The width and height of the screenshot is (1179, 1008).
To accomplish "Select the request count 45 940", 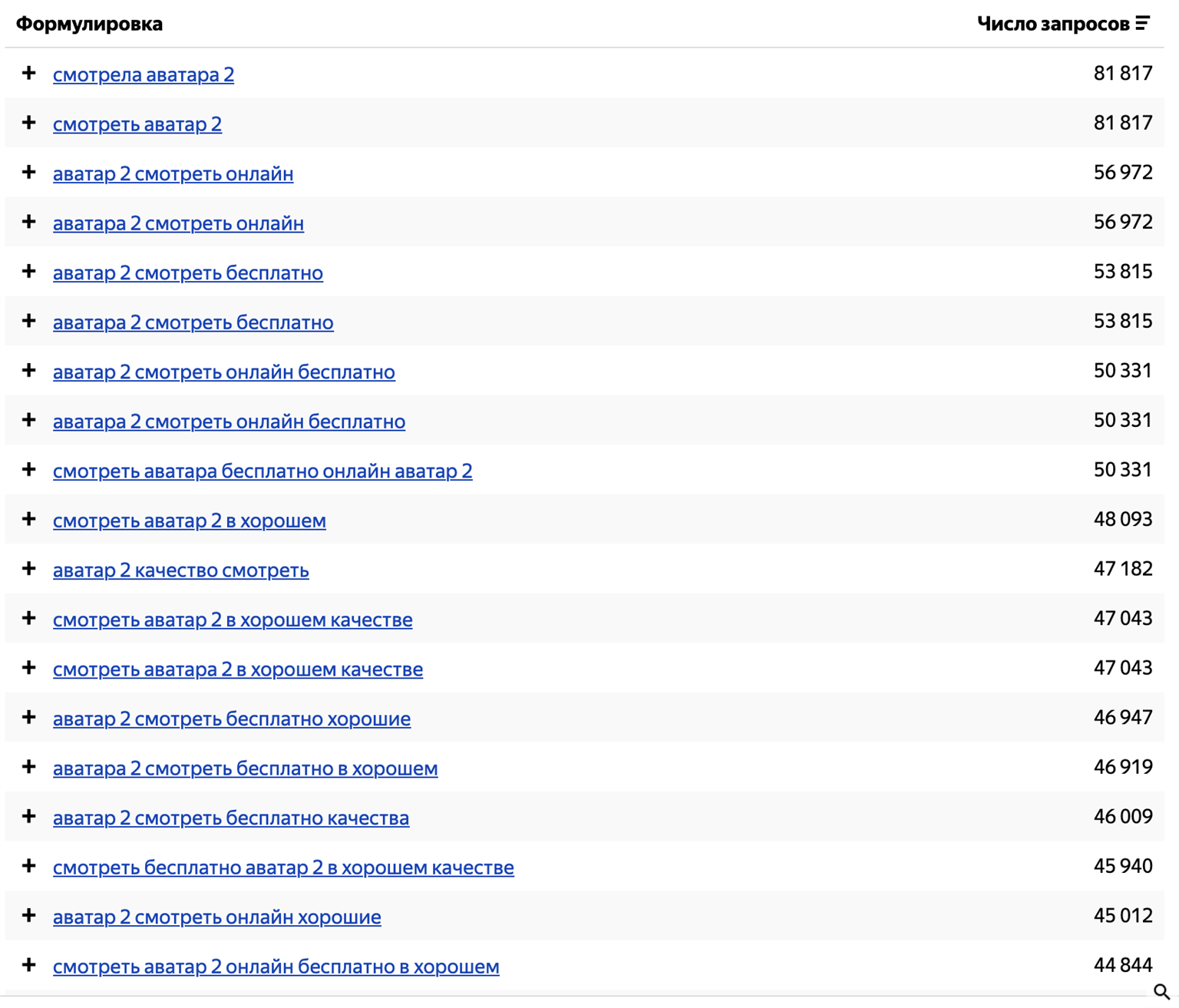I will 1123,865.
